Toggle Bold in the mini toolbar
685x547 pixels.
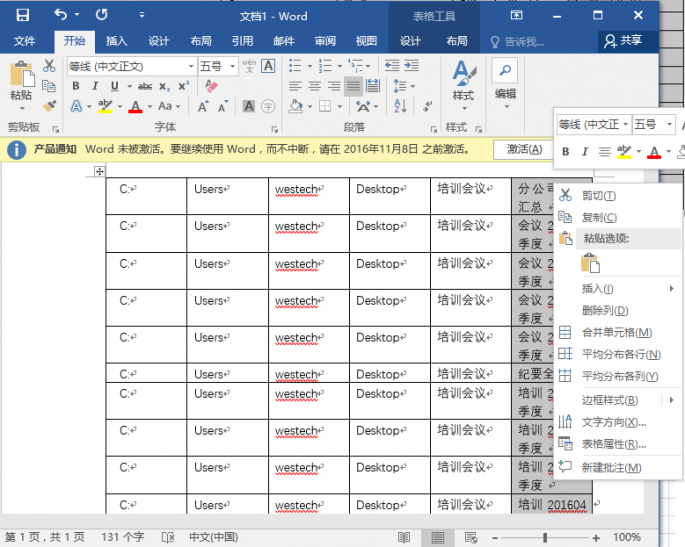click(x=566, y=152)
